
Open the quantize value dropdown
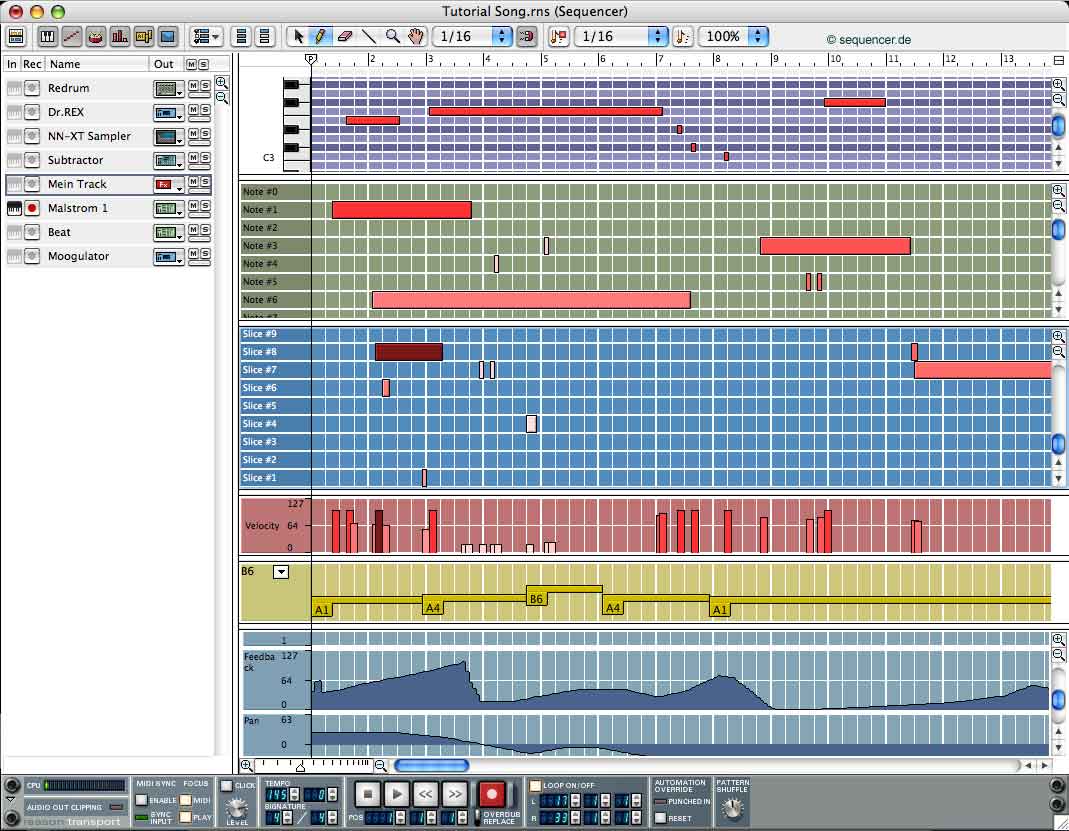coord(656,36)
